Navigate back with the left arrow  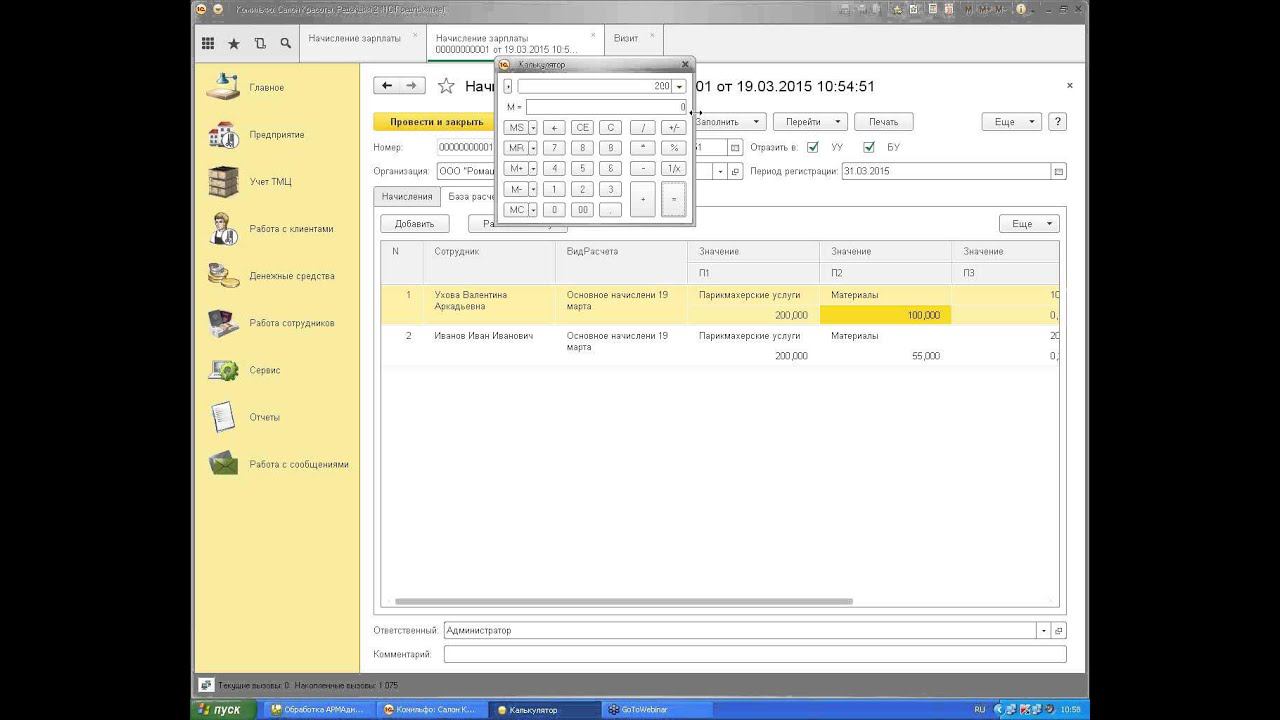coord(387,86)
